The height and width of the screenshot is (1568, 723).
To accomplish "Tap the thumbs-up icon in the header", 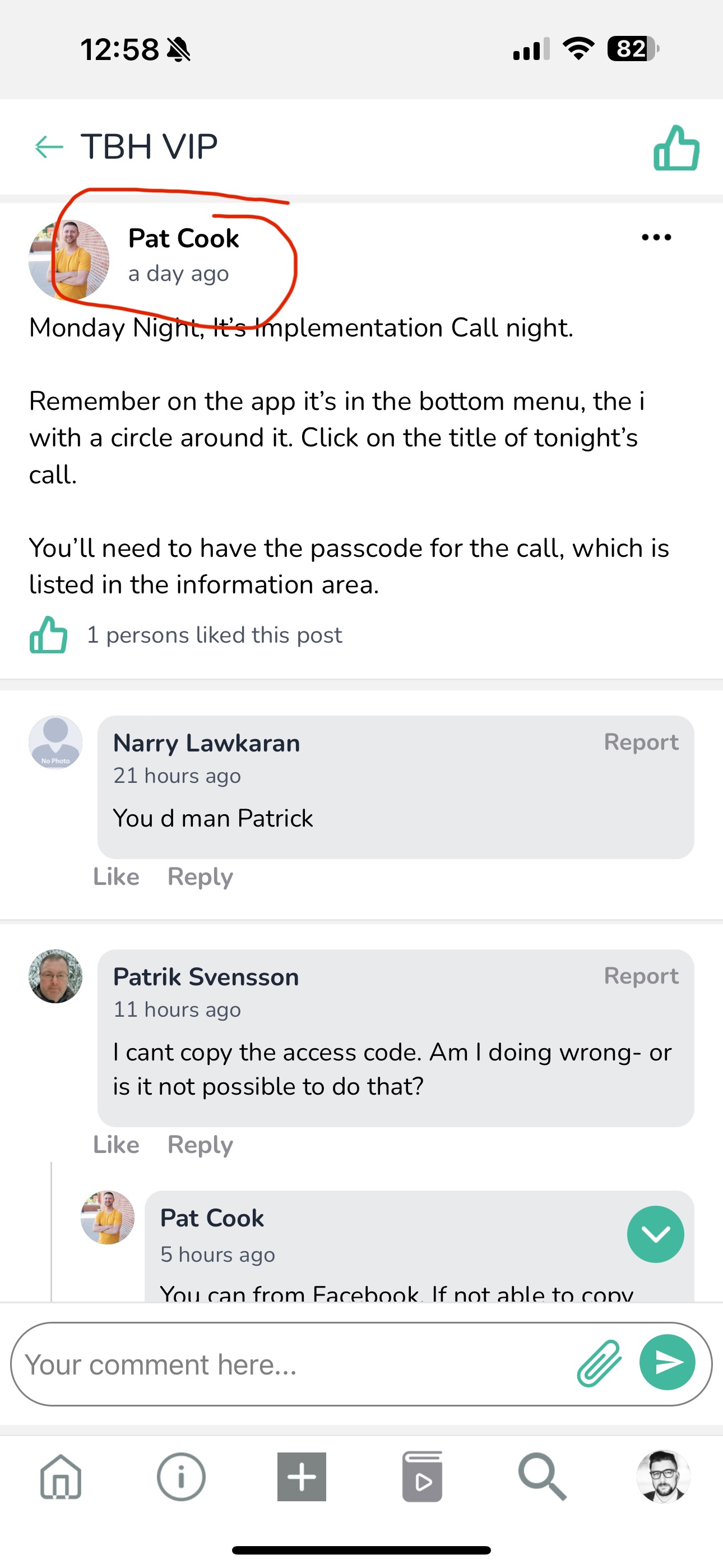I will pos(676,148).
